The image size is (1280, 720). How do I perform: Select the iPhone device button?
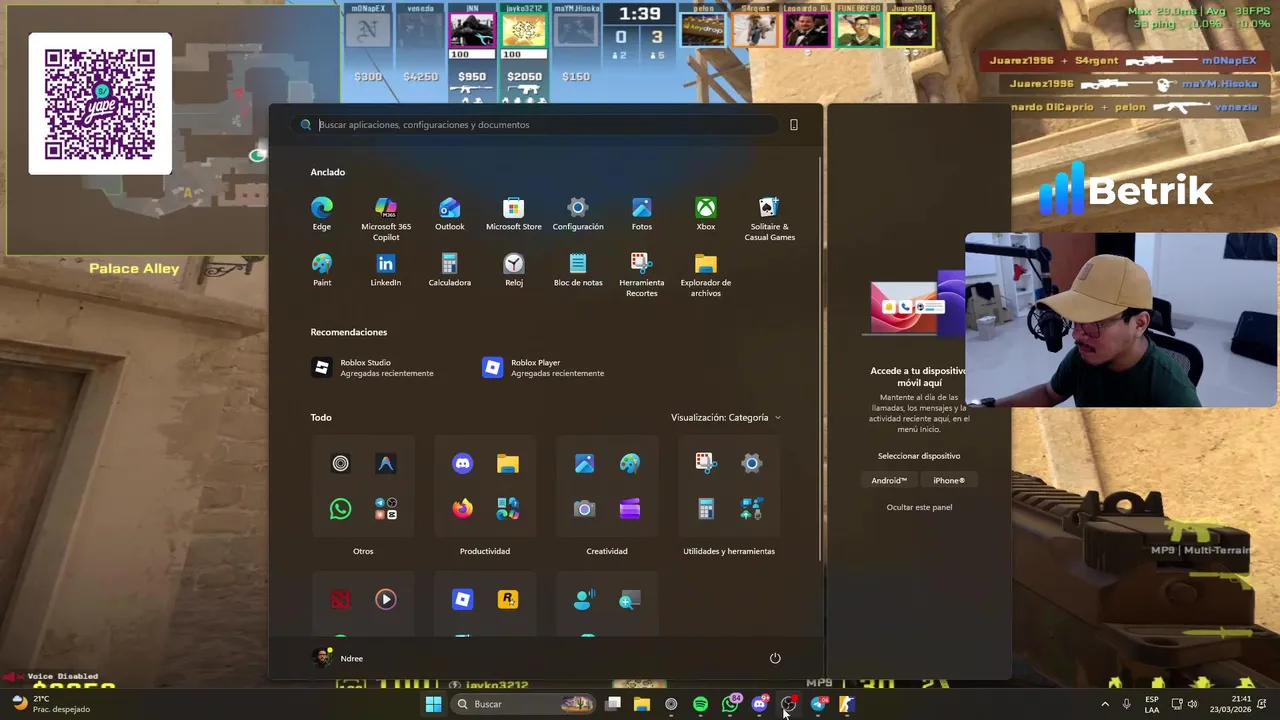949,480
